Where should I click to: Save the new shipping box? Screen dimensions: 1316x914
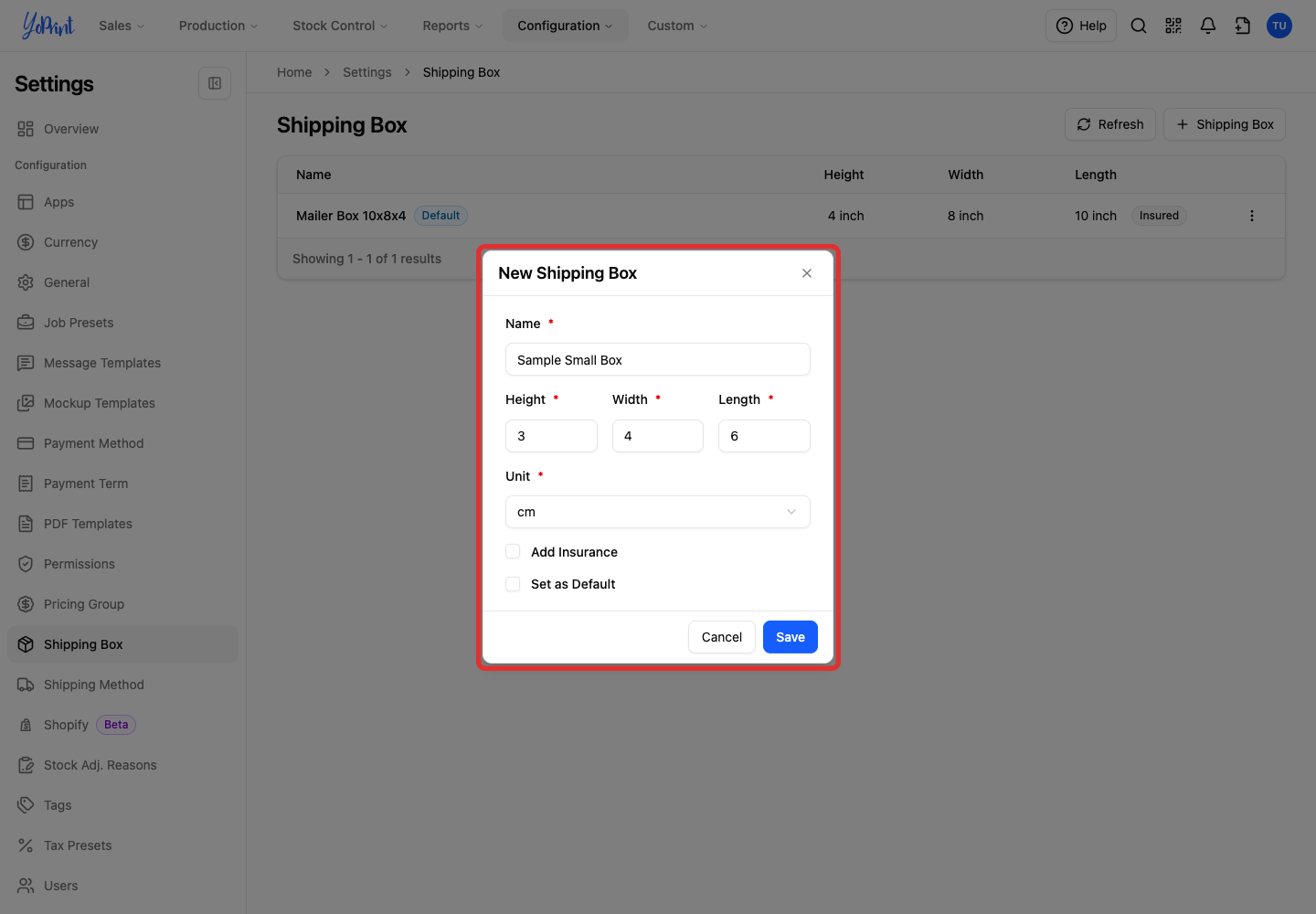[791, 637]
